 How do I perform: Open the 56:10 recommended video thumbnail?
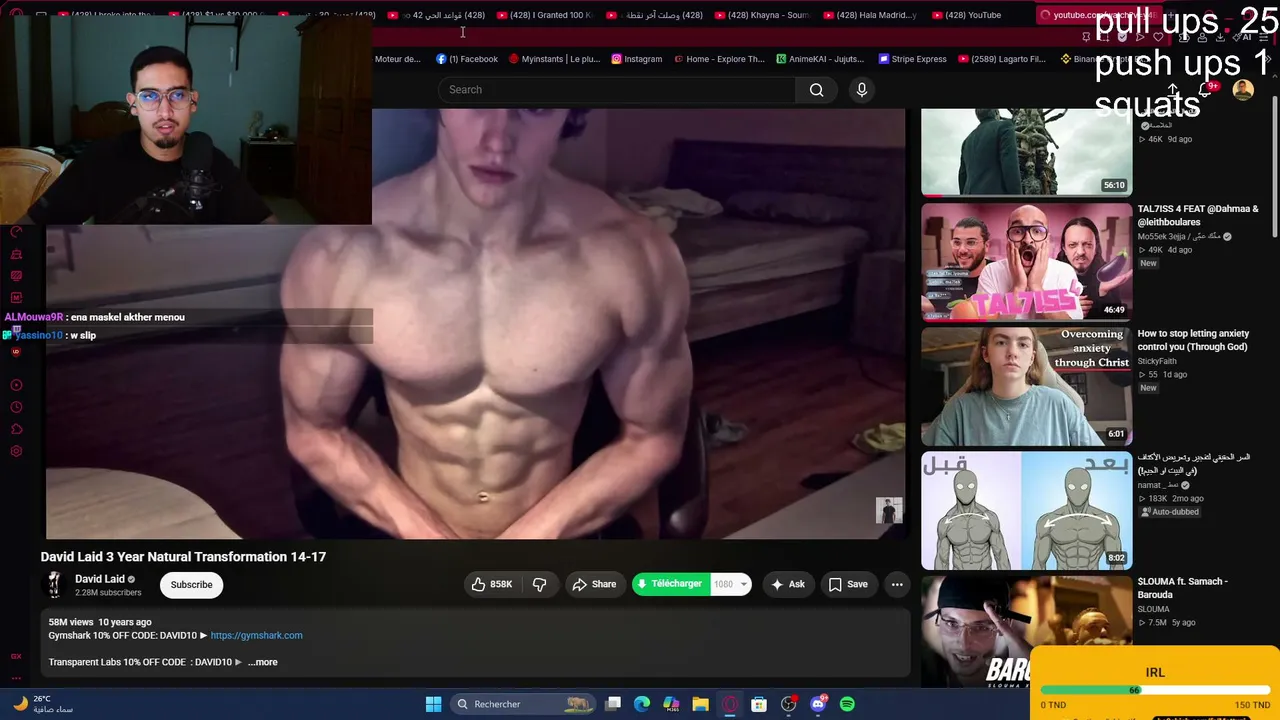pos(1027,151)
